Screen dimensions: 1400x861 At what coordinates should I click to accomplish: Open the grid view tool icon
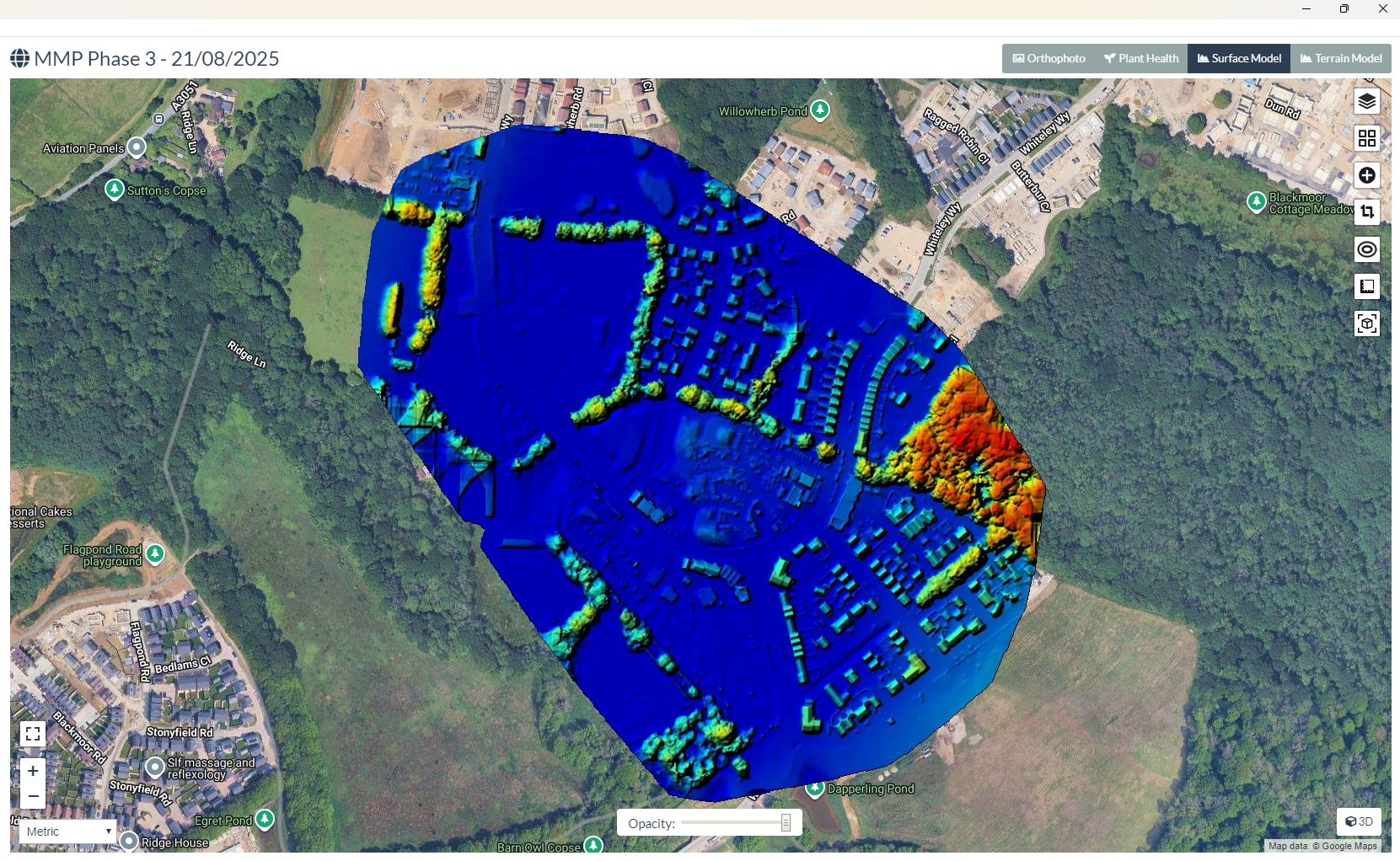[1367, 138]
